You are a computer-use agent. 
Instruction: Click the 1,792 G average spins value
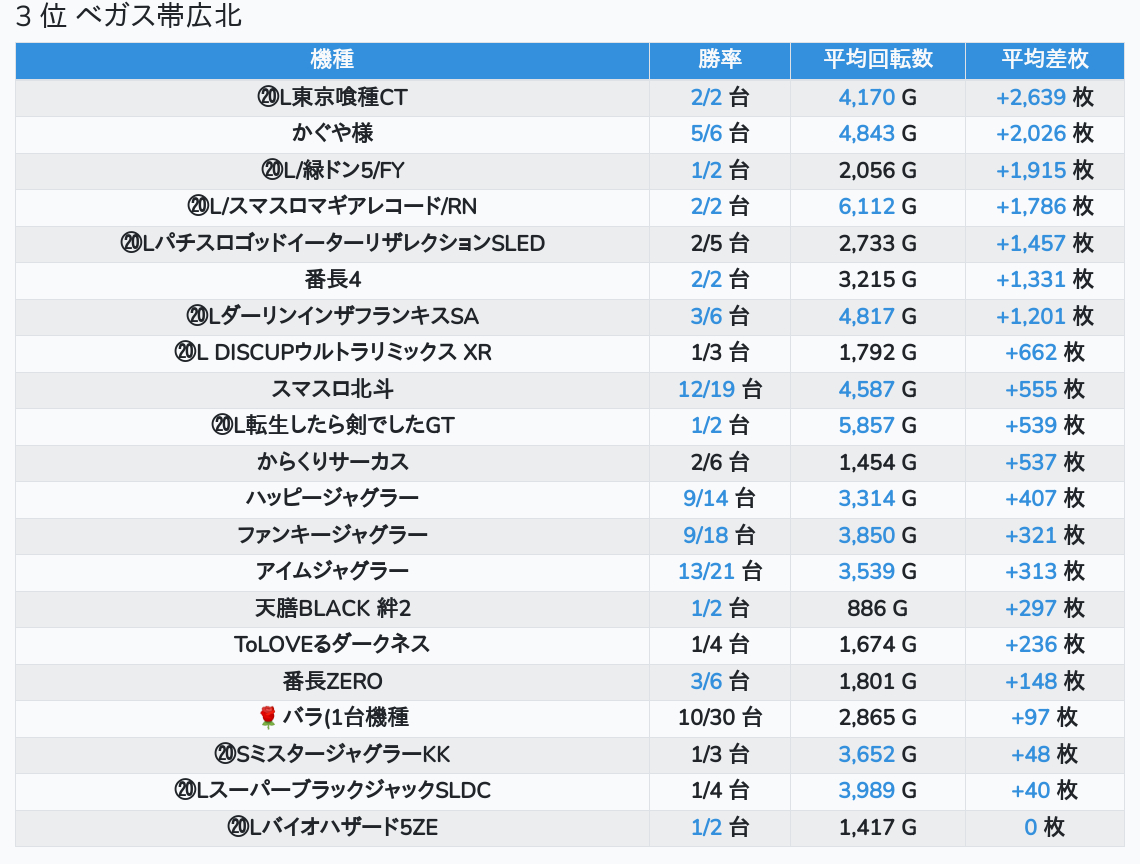(878, 353)
